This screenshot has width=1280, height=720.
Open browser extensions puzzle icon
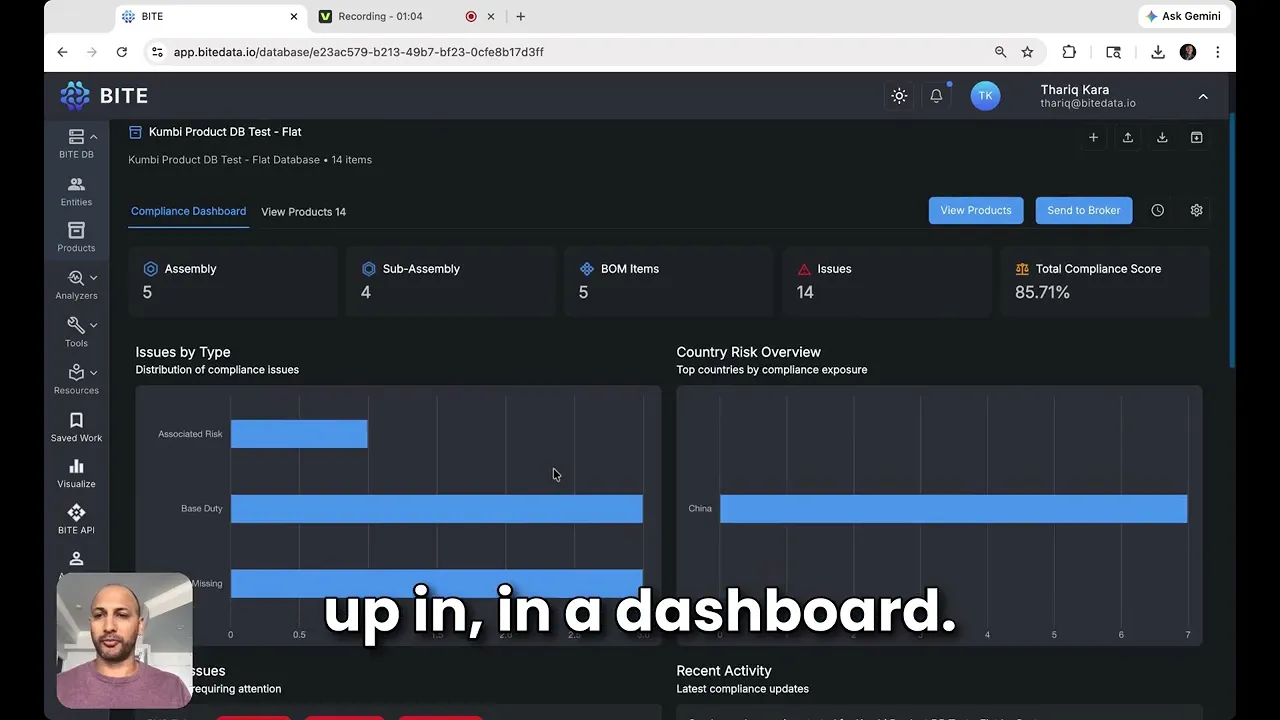[x=1069, y=52]
